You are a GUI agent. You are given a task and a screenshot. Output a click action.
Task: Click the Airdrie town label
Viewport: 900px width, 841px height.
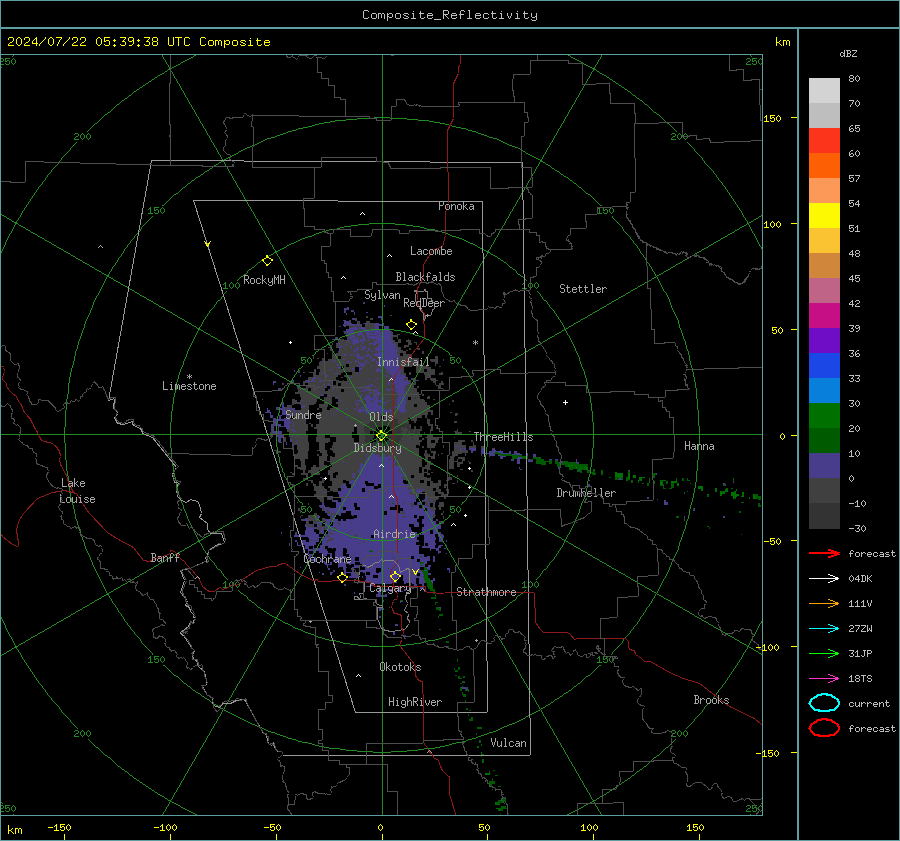coord(394,534)
